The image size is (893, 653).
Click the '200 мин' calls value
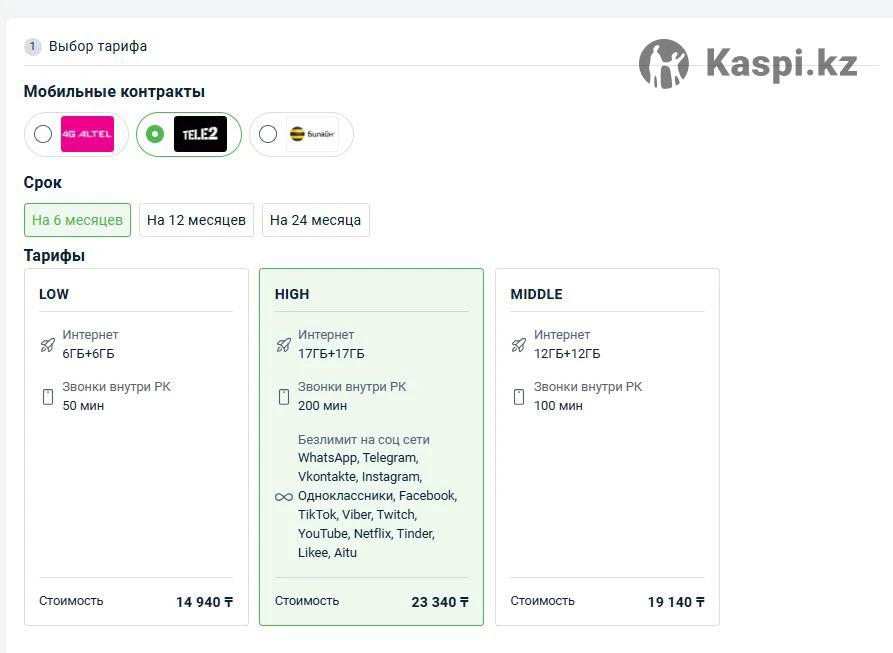pos(322,406)
